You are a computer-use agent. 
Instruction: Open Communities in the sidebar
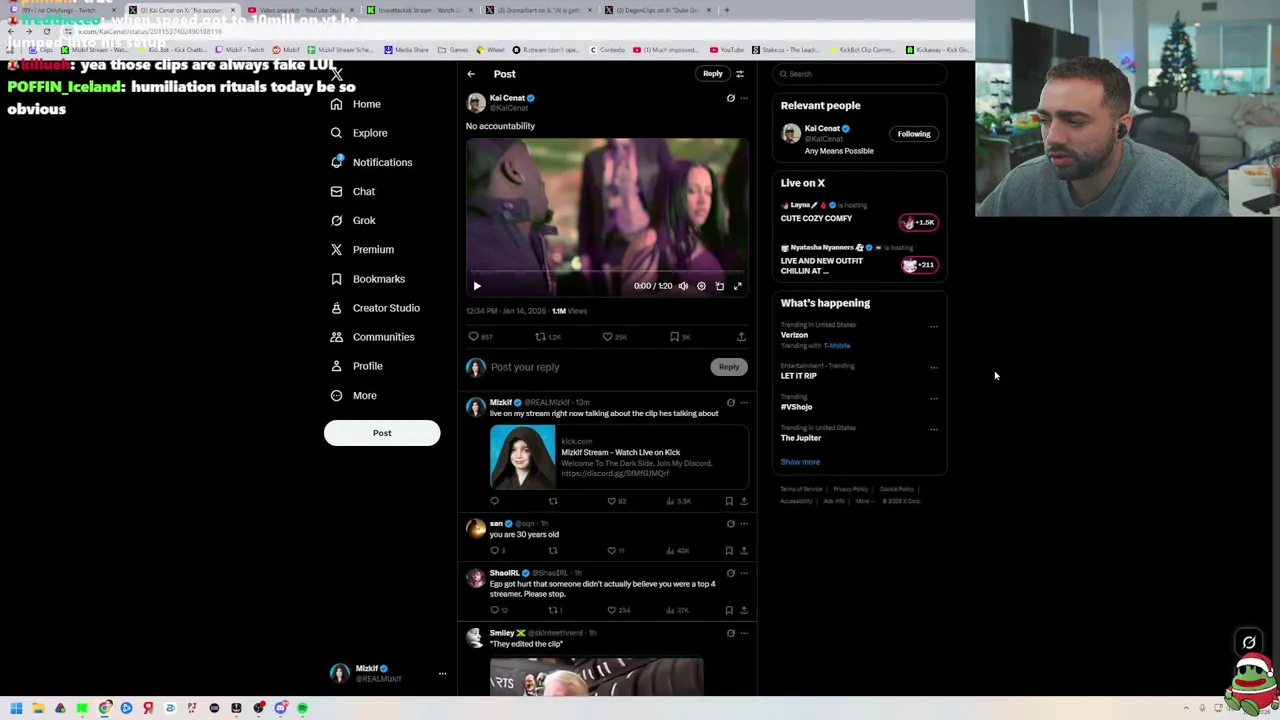pos(372,337)
